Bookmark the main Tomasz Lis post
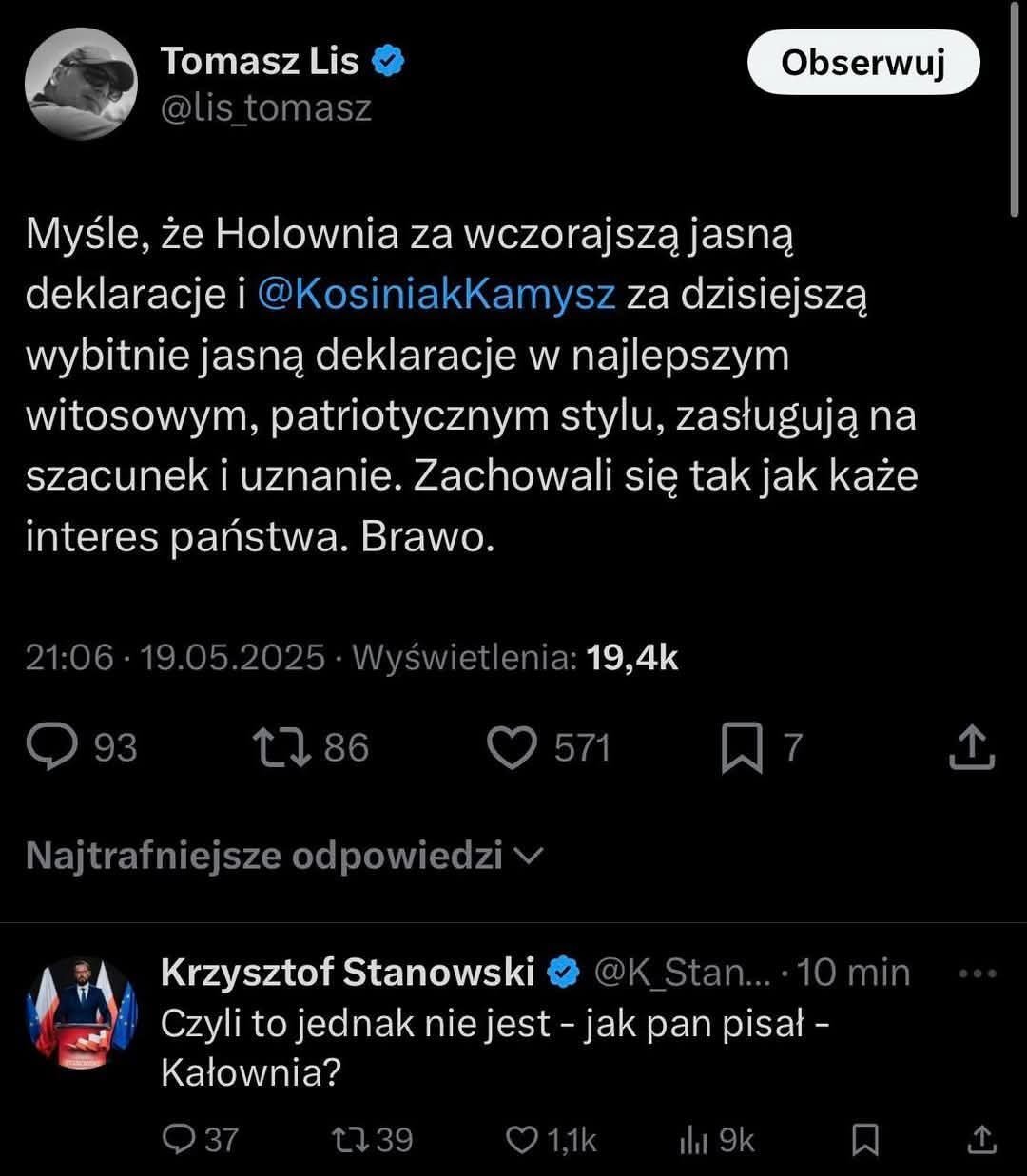 [x=742, y=749]
